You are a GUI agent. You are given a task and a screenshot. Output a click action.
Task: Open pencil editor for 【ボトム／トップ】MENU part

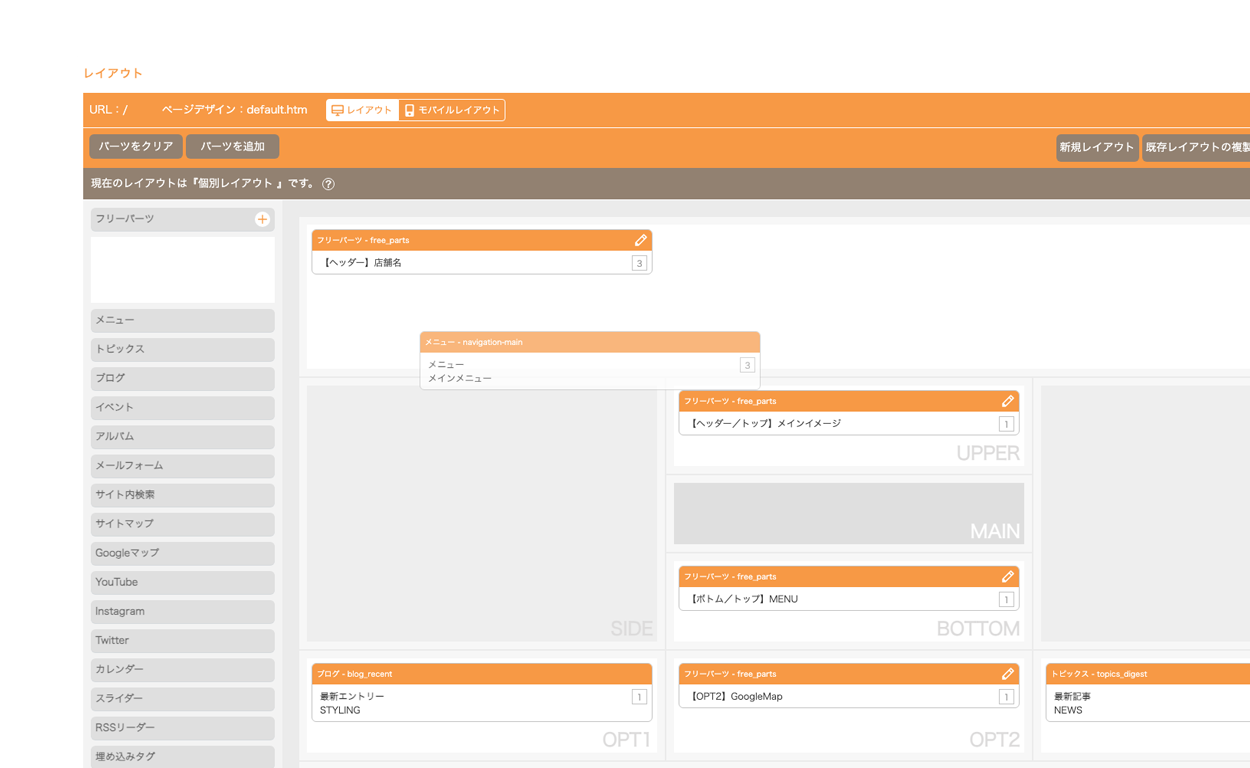[1007, 577]
